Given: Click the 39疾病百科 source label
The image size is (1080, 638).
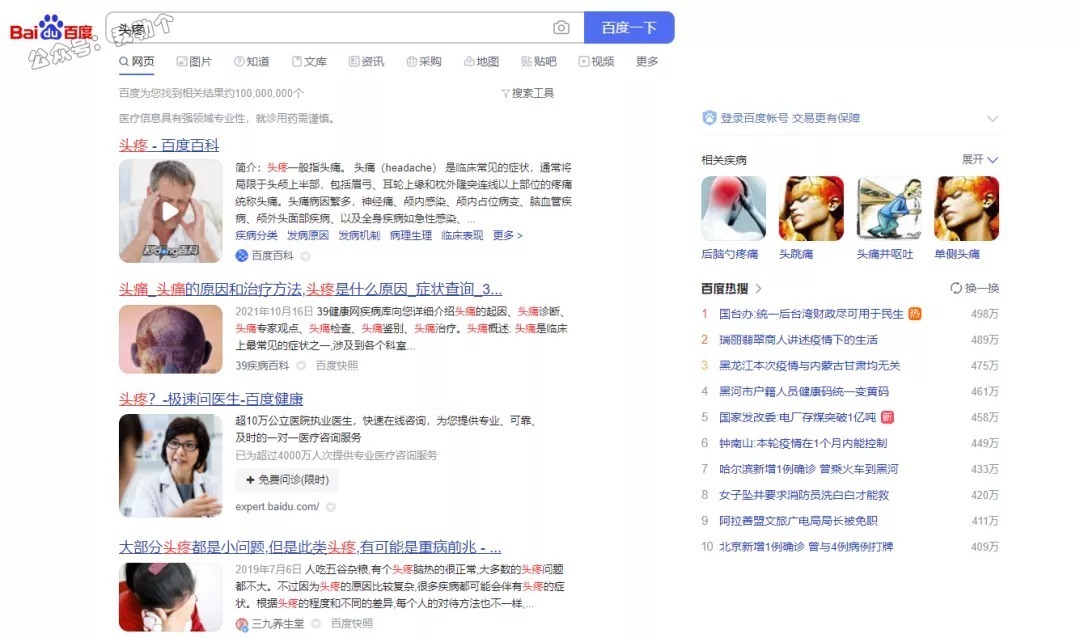Looking at the screenshot, I should 262,366.
